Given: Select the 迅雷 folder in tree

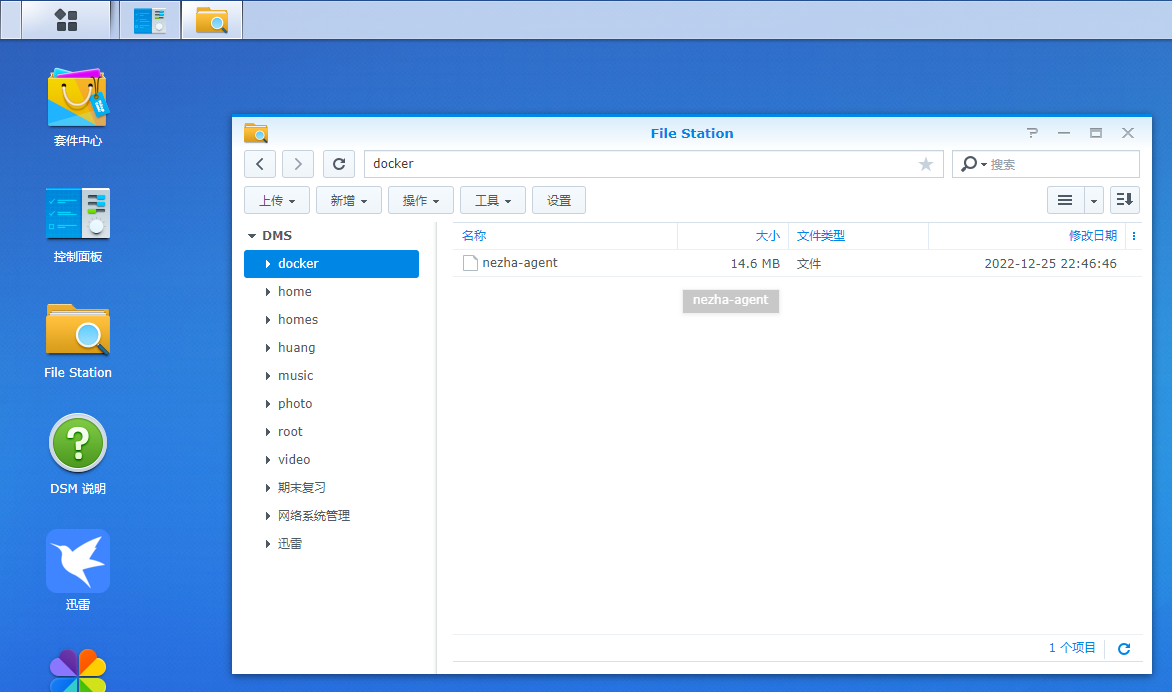Looking at the screenshot, I should (289, 544).
